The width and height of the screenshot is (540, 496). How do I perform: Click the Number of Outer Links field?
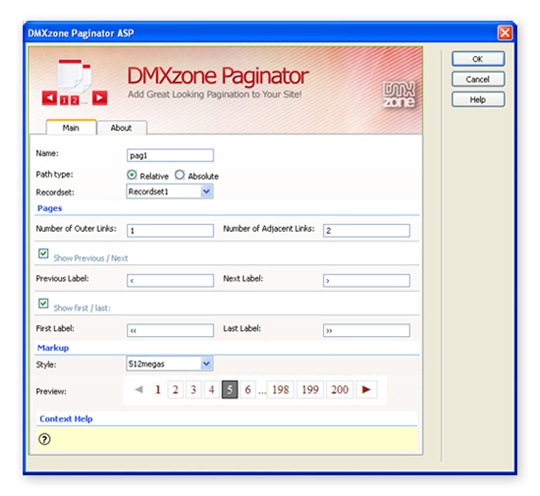tap(170, 230)
